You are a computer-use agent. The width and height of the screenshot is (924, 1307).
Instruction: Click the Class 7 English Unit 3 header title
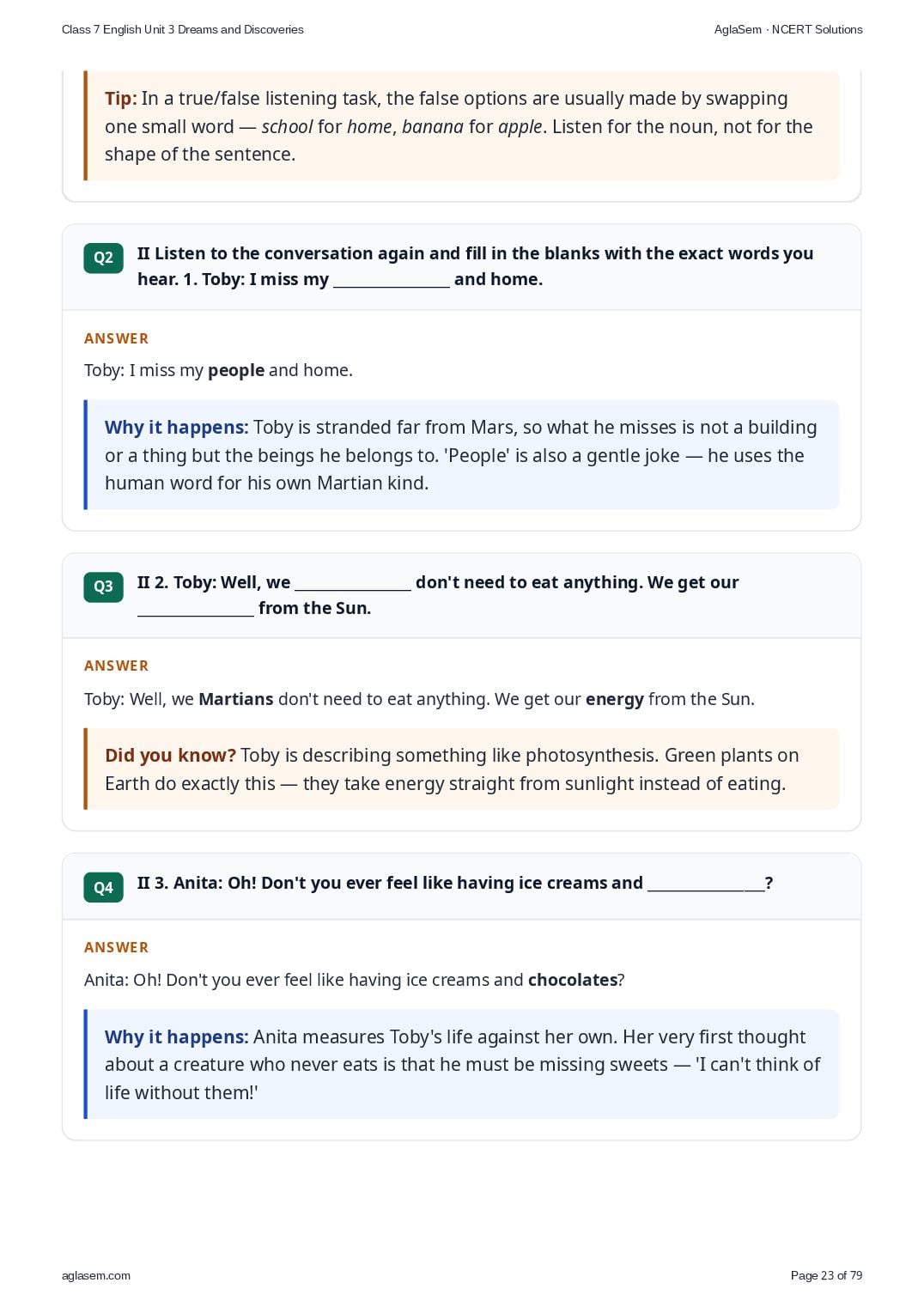(183, 29)
